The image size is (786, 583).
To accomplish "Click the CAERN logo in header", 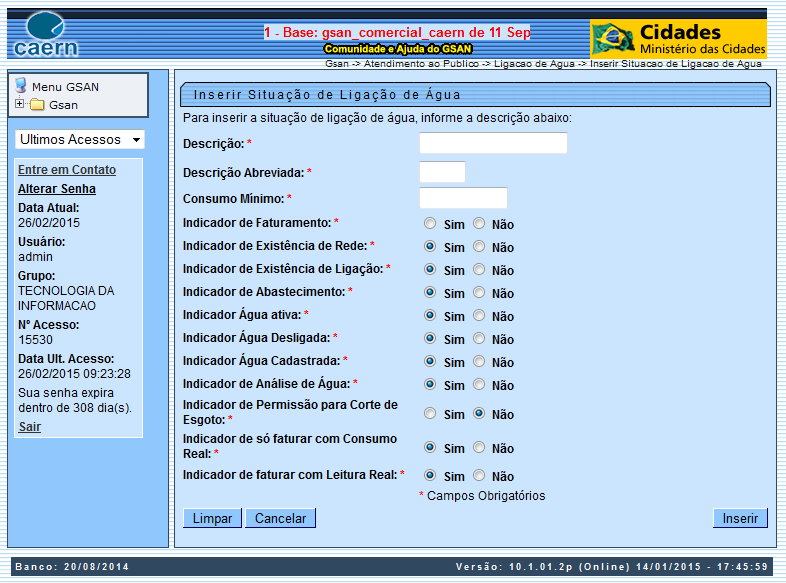I will pyautogui.click(x=47, y=35).
